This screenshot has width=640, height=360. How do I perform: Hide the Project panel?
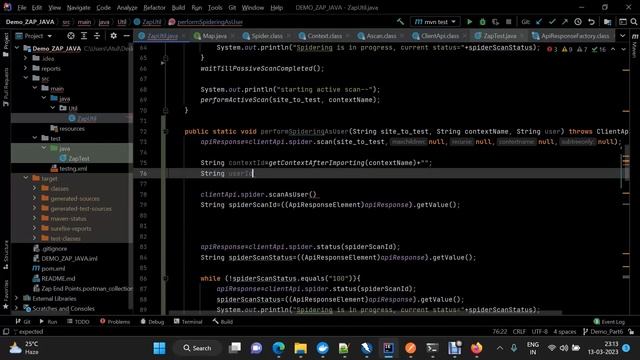pos(127,36)
